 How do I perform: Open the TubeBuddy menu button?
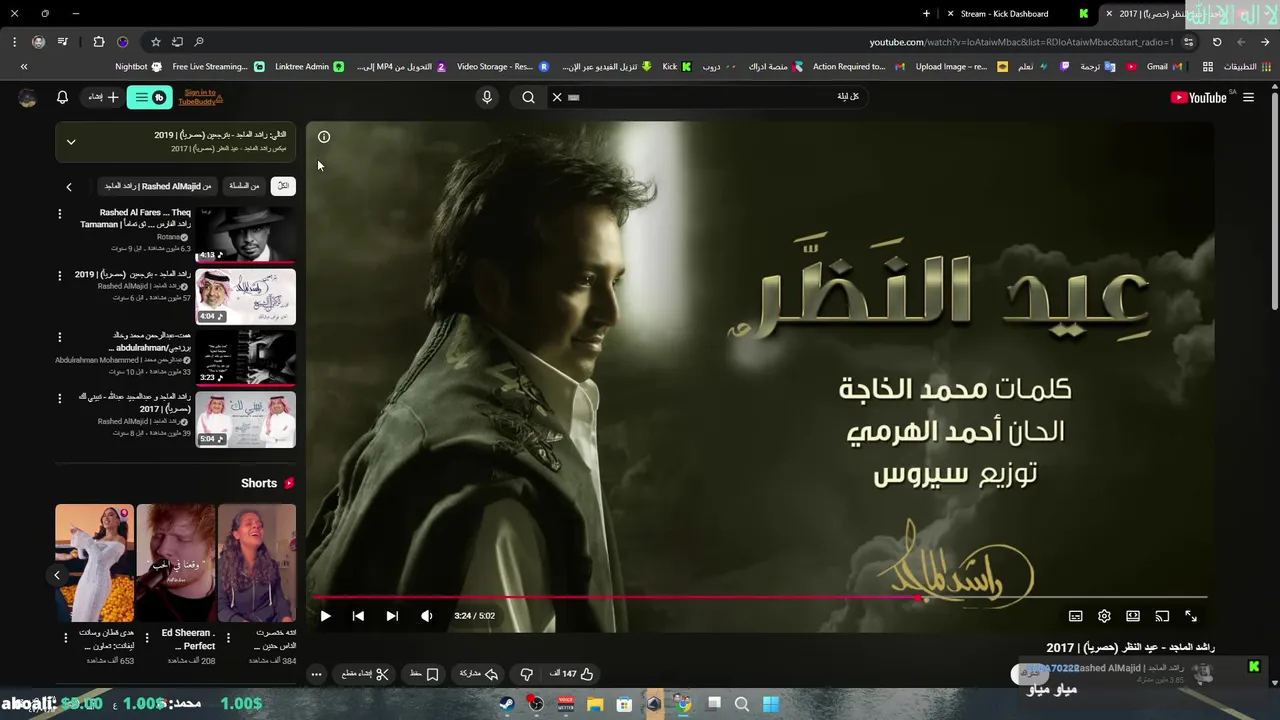tap(150, 97)
